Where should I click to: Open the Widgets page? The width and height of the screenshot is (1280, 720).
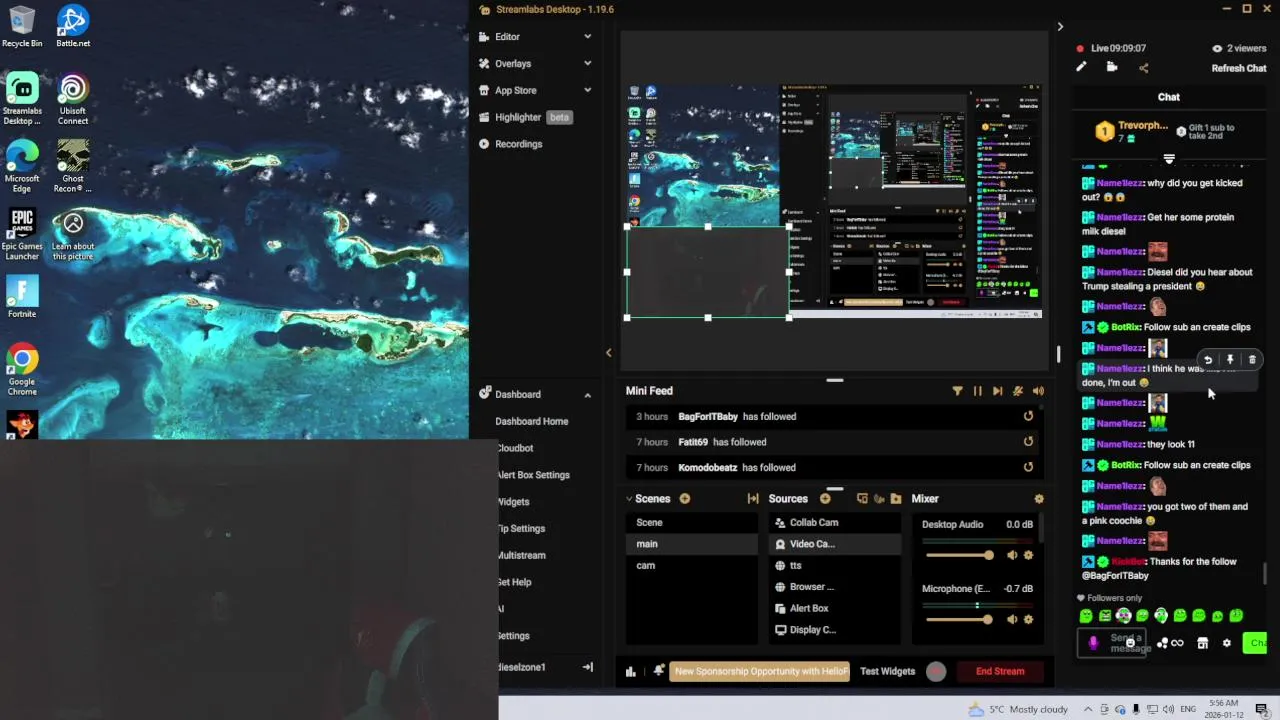point(514,502)
